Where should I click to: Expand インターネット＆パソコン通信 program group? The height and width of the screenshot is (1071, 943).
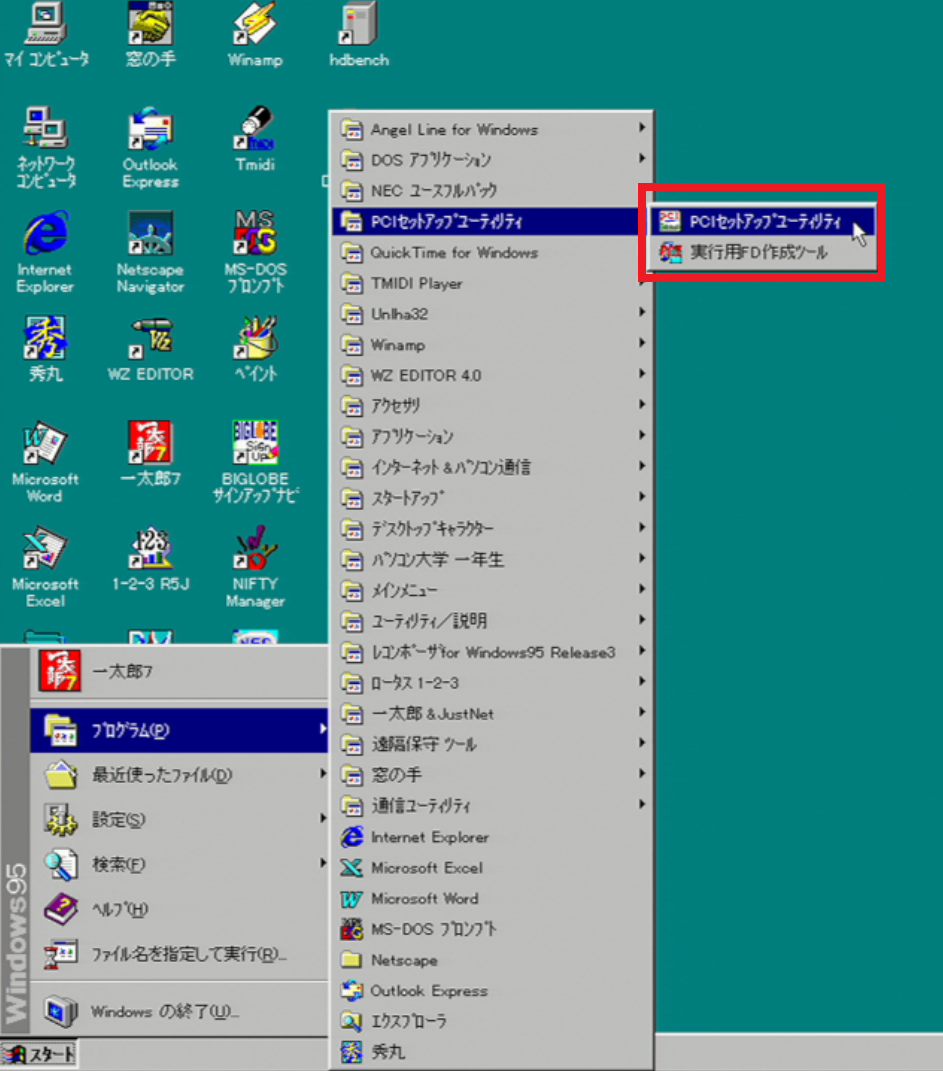[492, 467]
